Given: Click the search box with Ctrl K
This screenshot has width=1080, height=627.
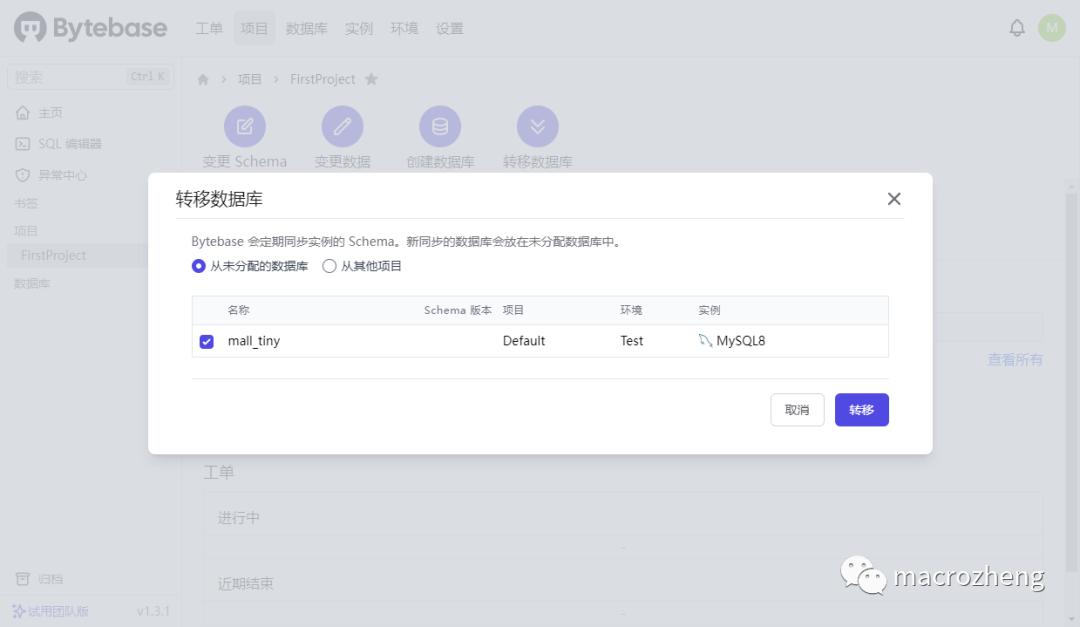Looking at the screenshot, I should [x=90, y=76].
